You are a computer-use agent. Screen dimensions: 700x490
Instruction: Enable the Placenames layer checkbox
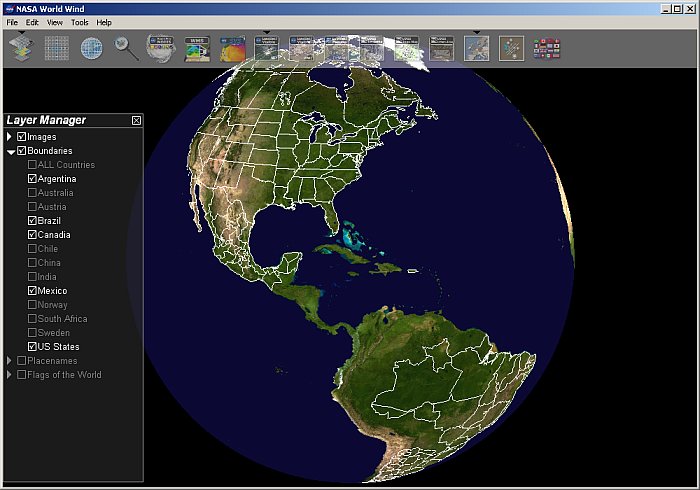(x=21, y=361)
